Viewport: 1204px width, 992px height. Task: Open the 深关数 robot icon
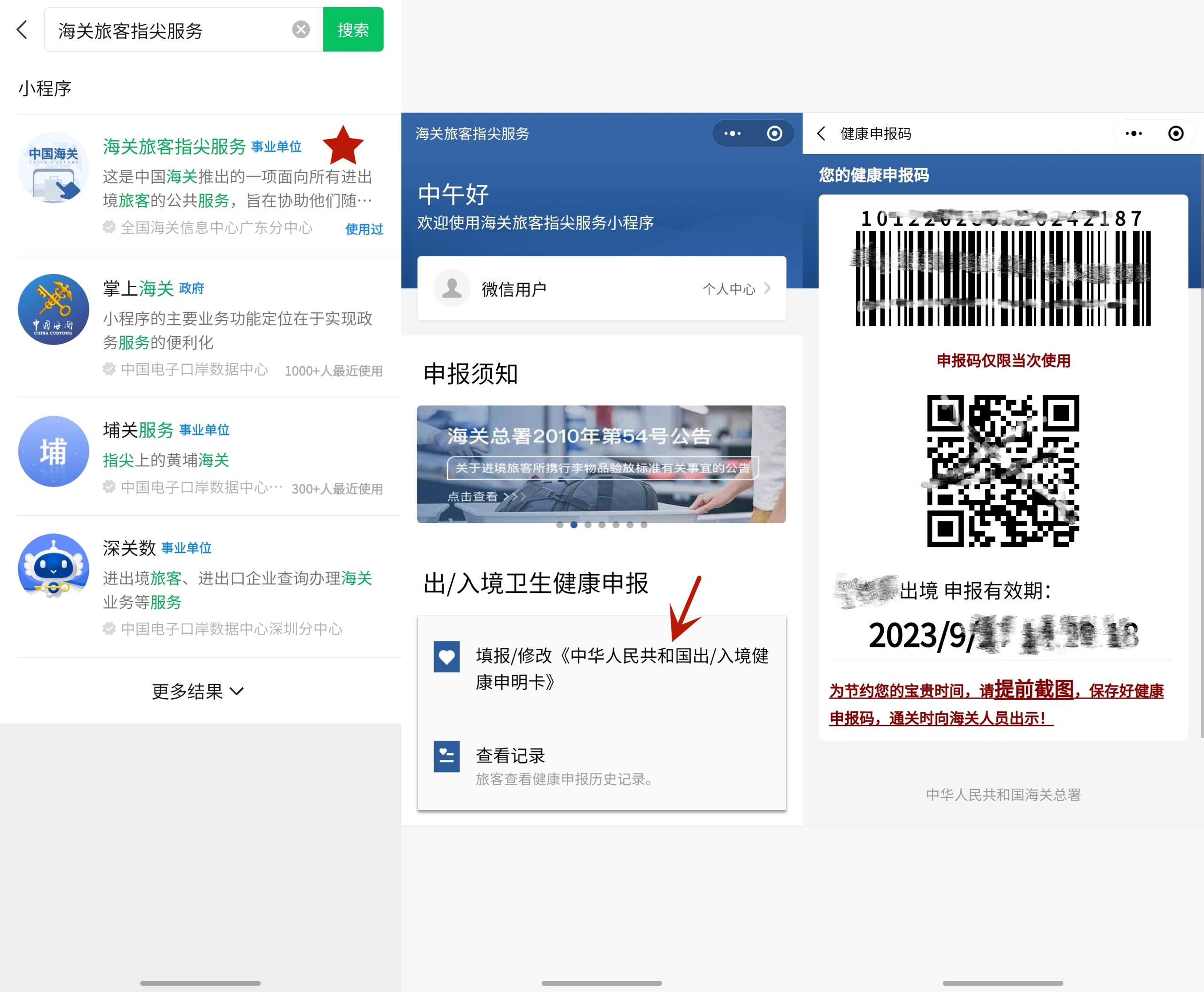point(53,566)
